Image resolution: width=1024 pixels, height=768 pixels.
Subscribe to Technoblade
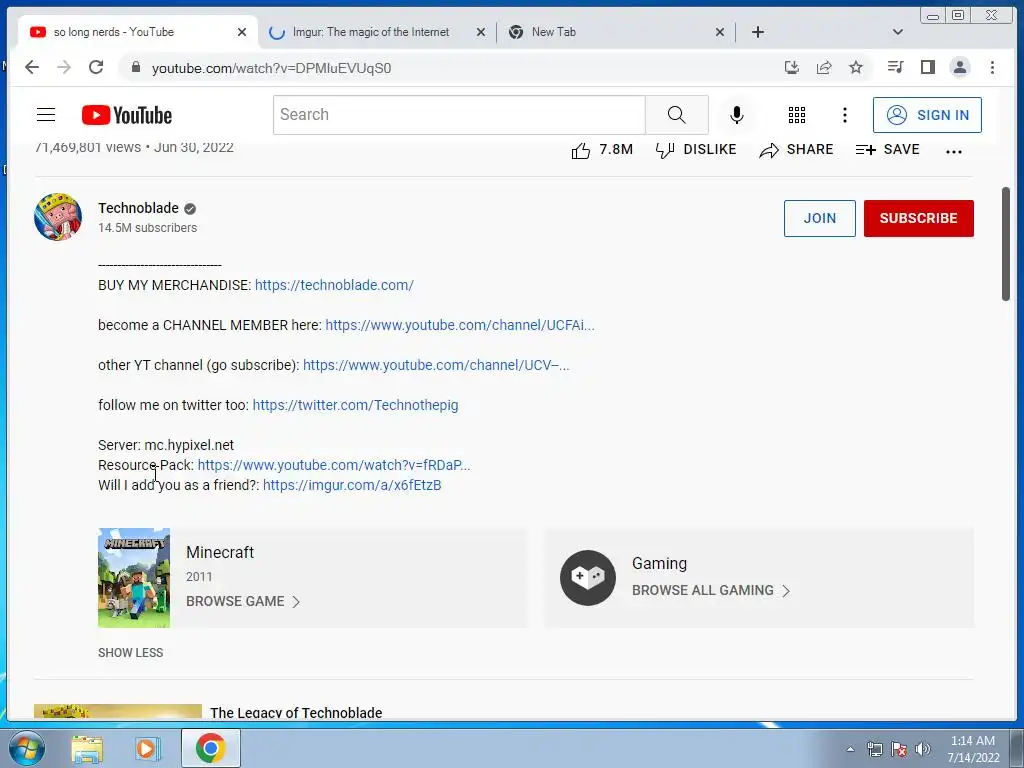[x=918, y=218]
